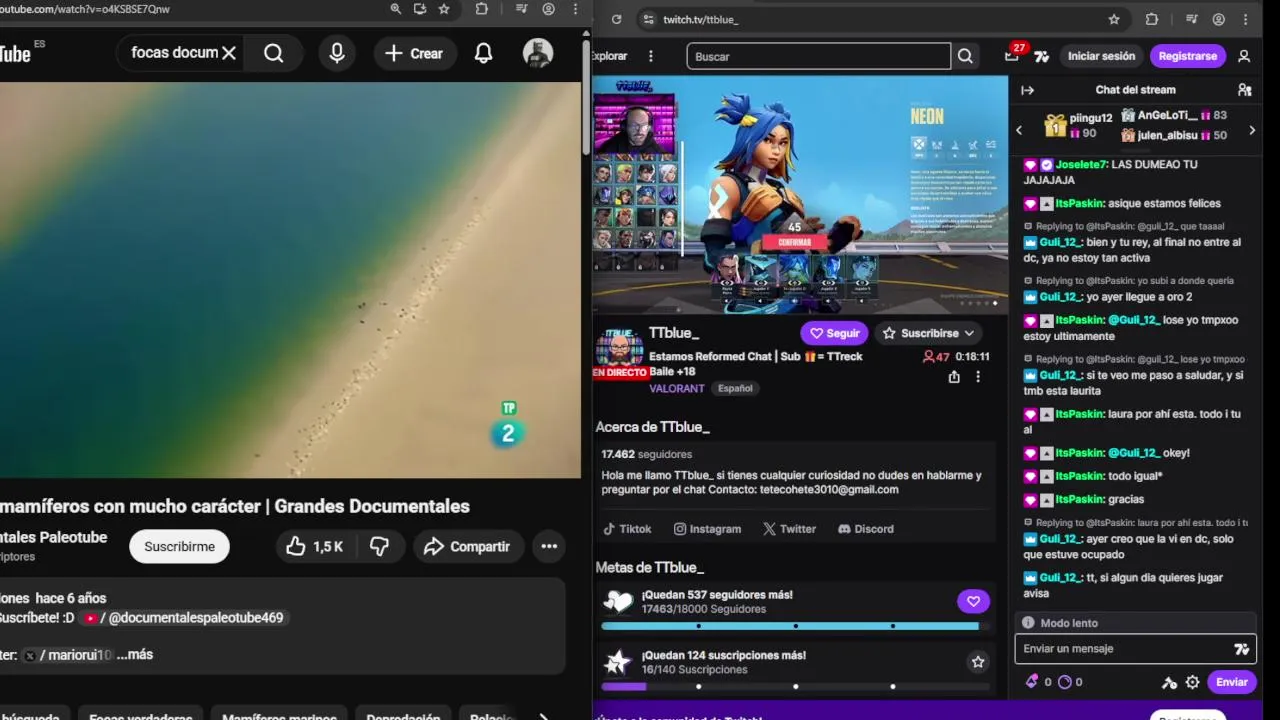Dislike the YouTube documentary video
The height and width of the screenshot is (720, 1280).
(379, 546)
